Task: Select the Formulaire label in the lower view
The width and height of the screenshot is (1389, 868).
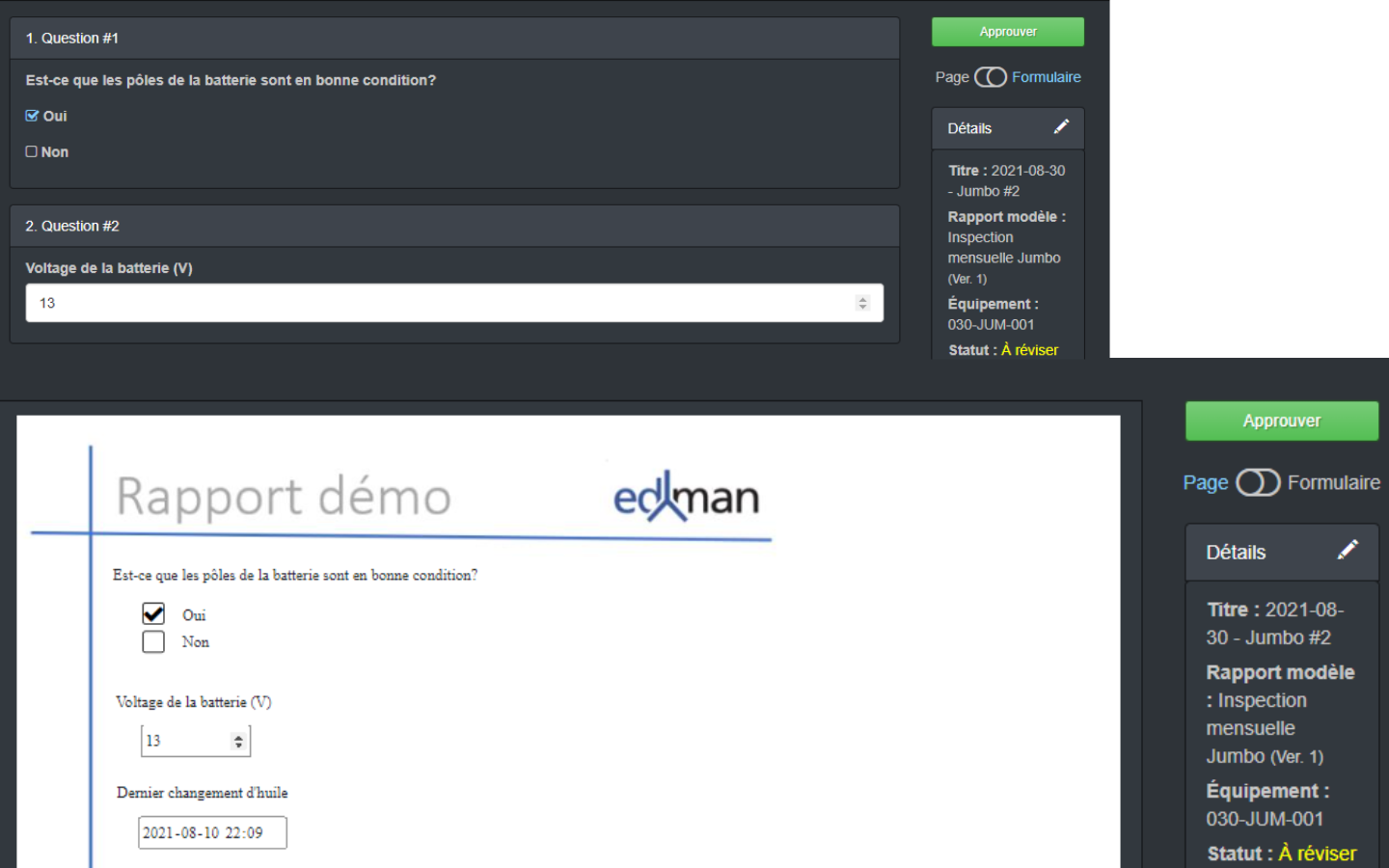Action: point(1334,482)
